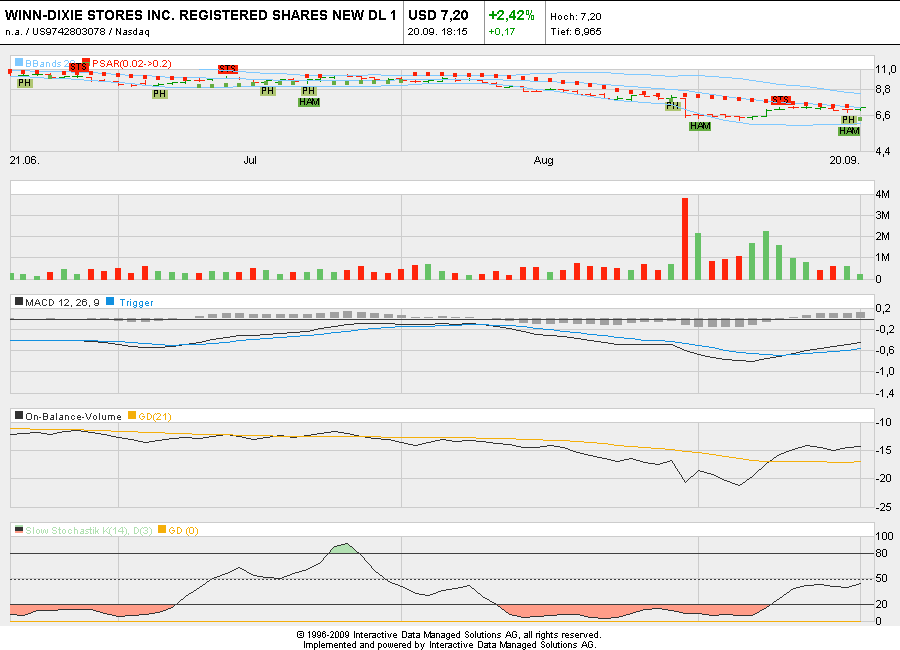Click the 20.09. 18:15 timestamp
The width and height of the screenshot is (900, 650).
coord(437,32)
